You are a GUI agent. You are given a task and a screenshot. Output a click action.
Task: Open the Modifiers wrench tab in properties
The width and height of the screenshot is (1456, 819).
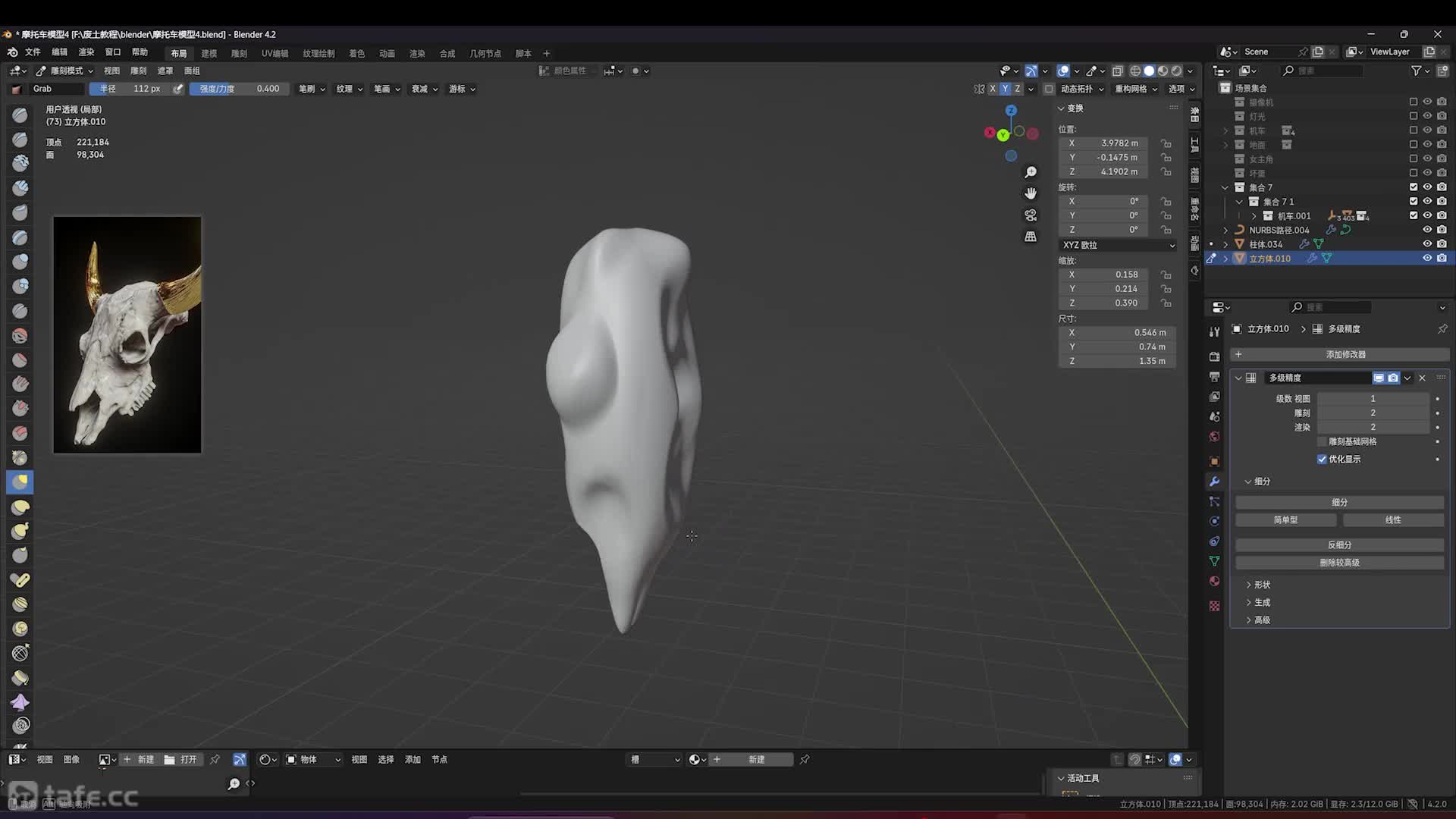(1214, 482)
